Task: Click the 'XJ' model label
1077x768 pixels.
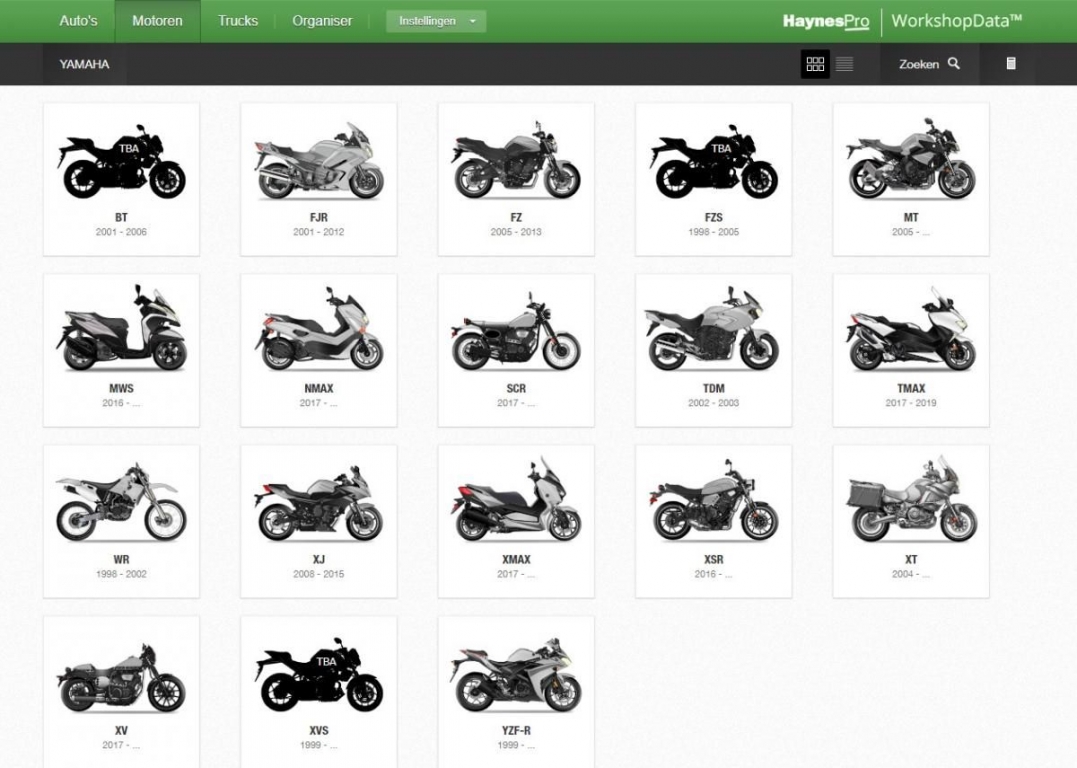Action: click(x=319, y=559)
